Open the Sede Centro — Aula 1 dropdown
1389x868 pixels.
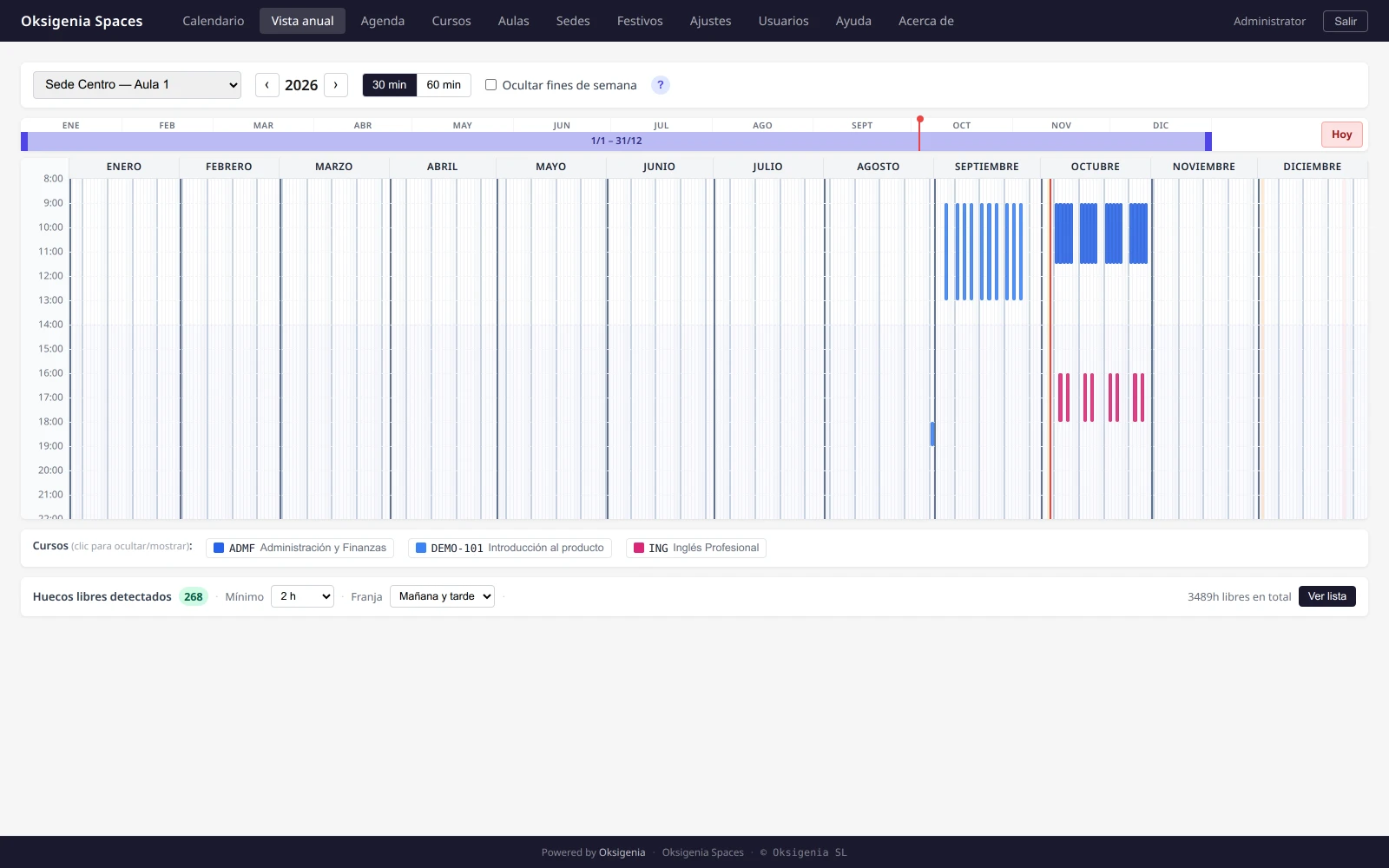coord(137,85)
